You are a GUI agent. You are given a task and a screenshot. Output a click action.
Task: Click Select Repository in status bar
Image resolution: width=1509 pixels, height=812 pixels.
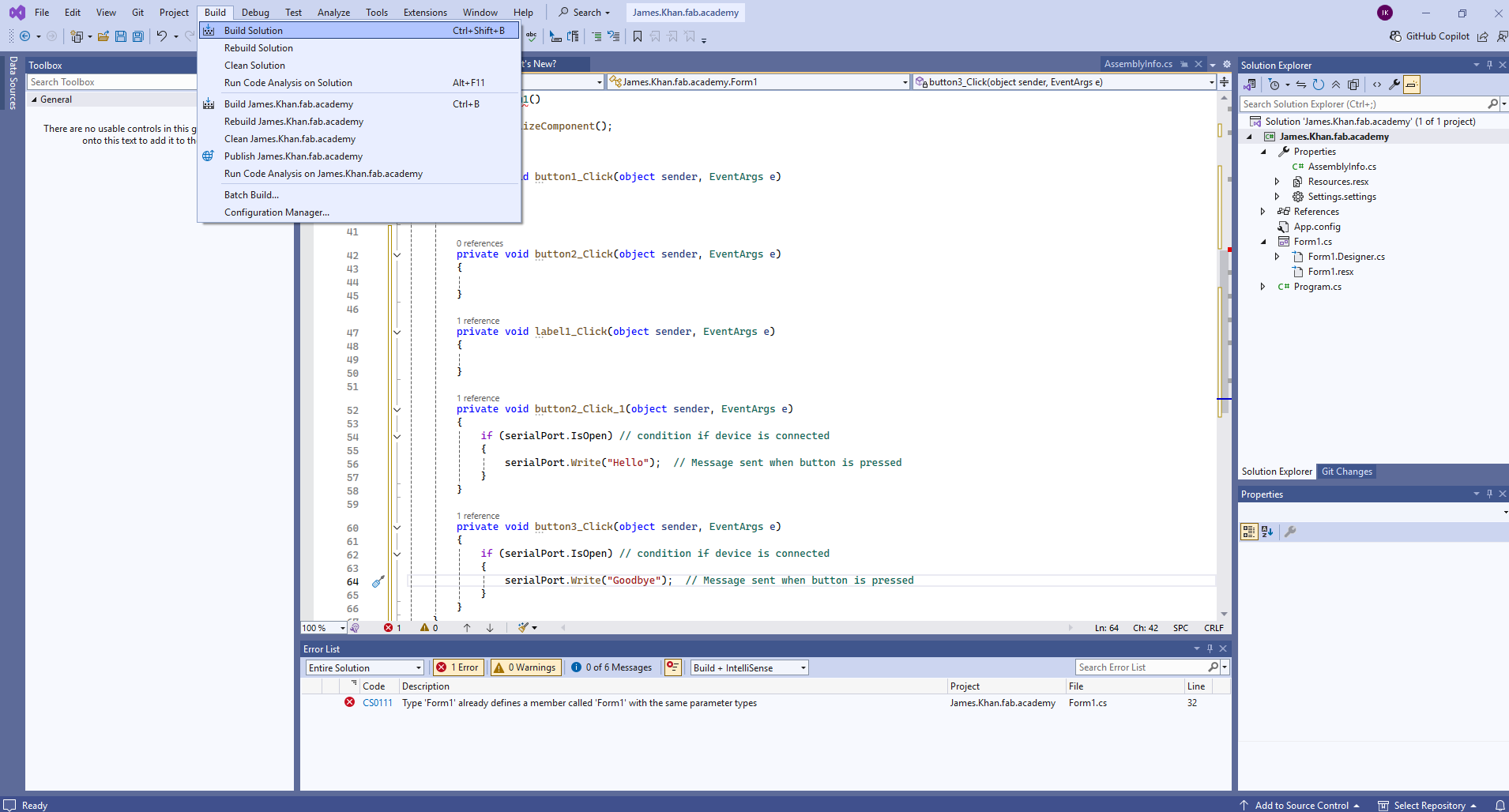(x=1428, y=805)
